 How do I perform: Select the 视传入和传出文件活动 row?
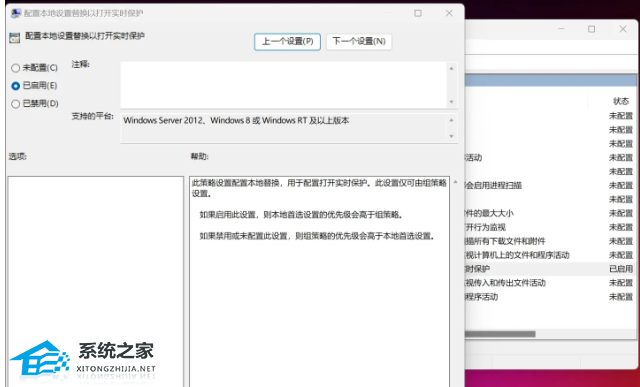click(551, 283)
